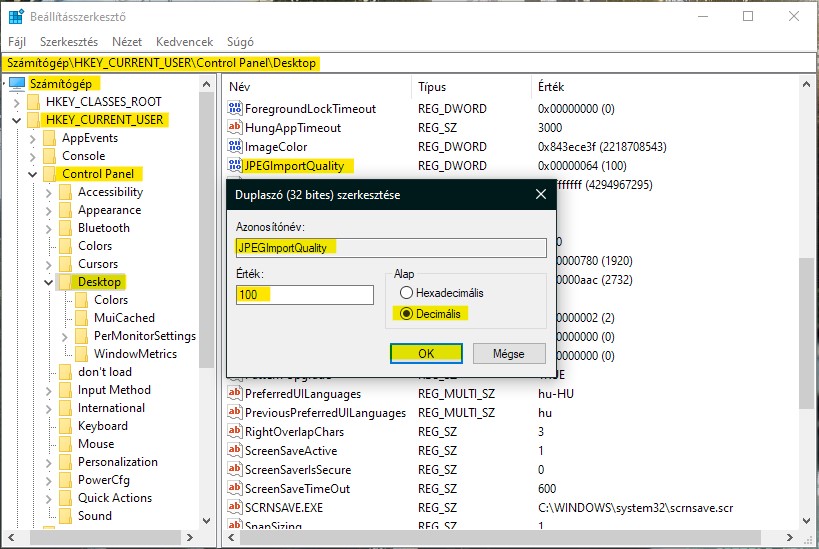Viewport: 819px width, 549px height.
Task: Open the Nézet menu
Action: (127, 42)
